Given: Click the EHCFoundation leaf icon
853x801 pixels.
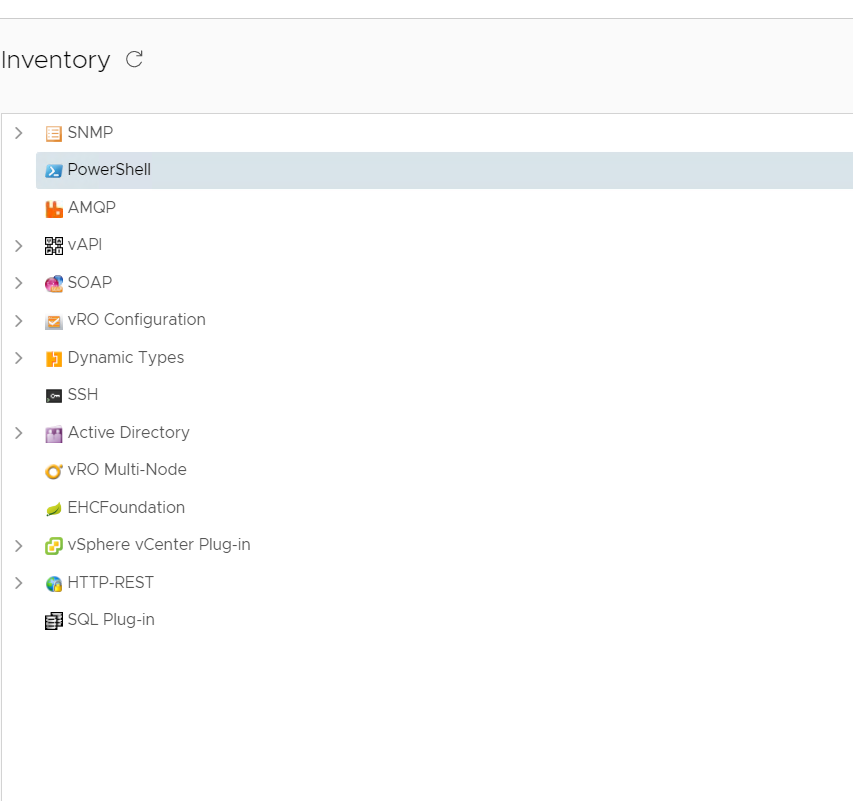Looking at the screenshot, I should click(53, 507).
